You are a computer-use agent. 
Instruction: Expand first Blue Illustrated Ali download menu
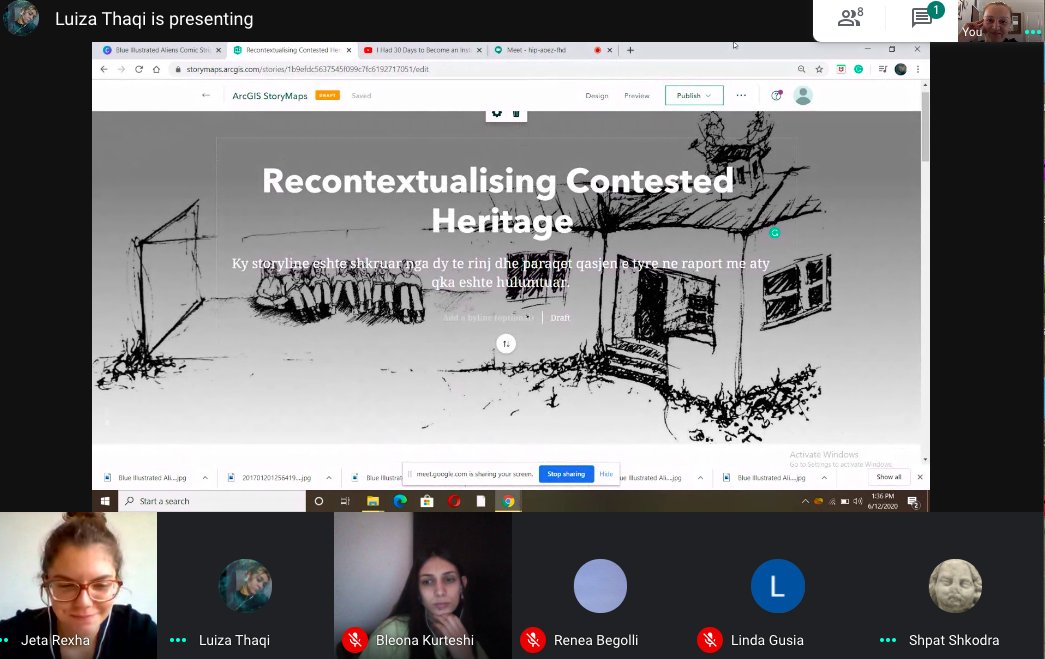click(x=205, y=478)
